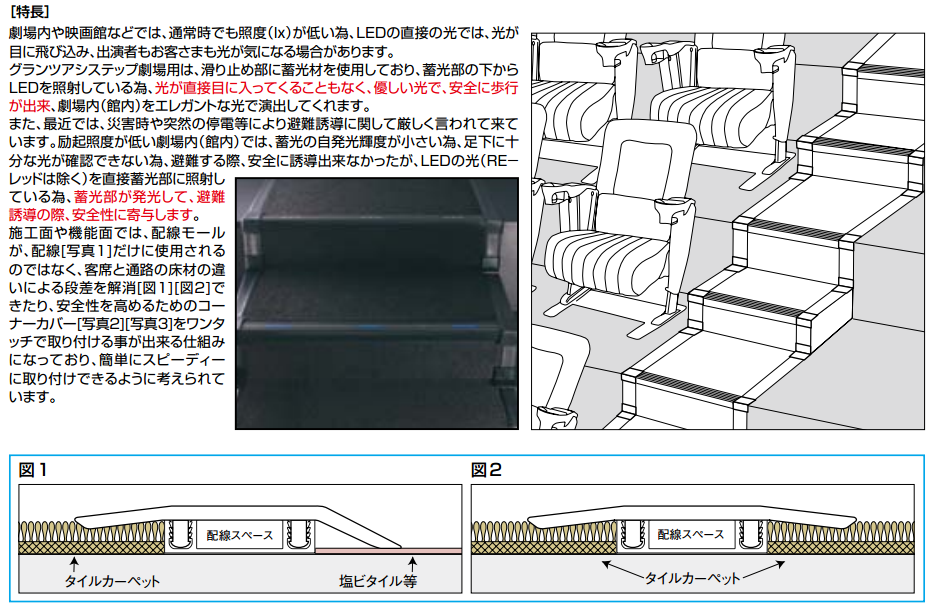Screen dimensions: 933x605
Task: Click text いによる段差を解消[図1][図2]で
Action: (117, 288)
